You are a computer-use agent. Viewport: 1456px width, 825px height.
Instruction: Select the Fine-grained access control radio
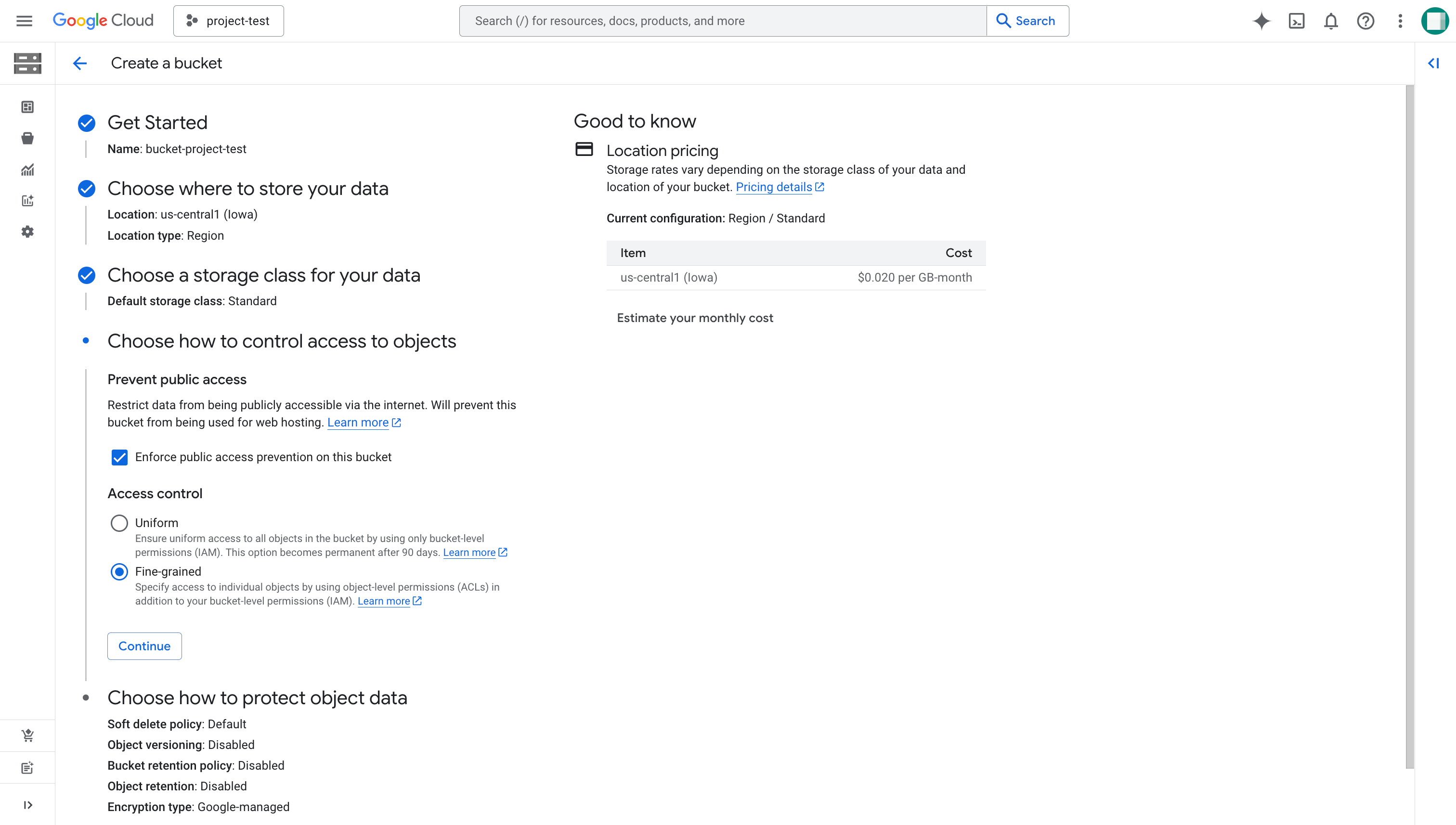[x=119, y=572]
